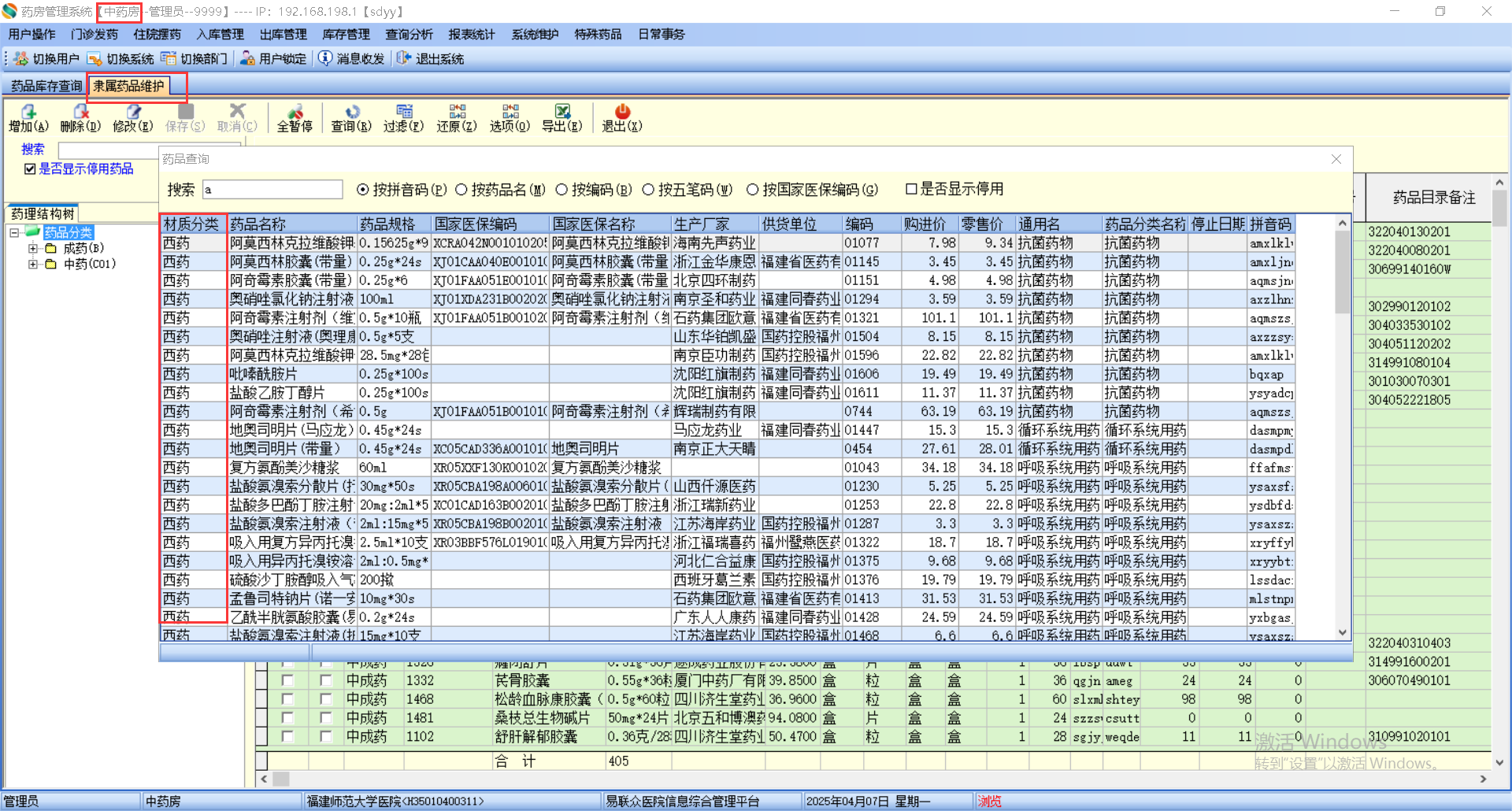Open the 报表统计 menu
The width and height of the screenshot is (1512, 811).
tap(472, 35)
